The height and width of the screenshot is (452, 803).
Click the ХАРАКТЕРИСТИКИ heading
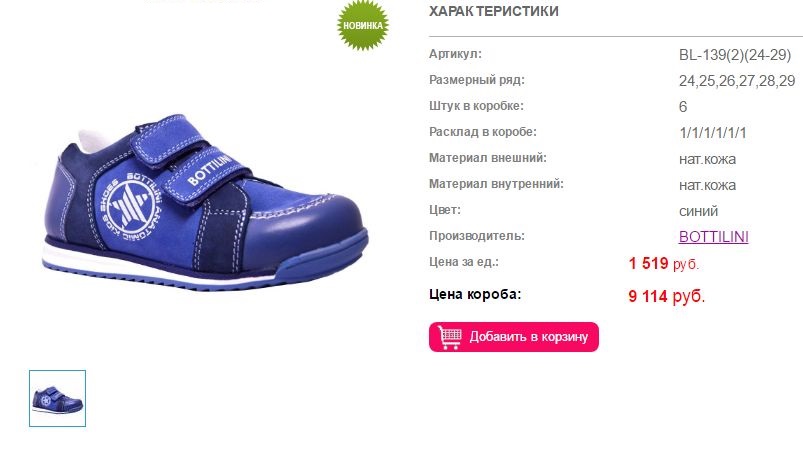[494, 11]
